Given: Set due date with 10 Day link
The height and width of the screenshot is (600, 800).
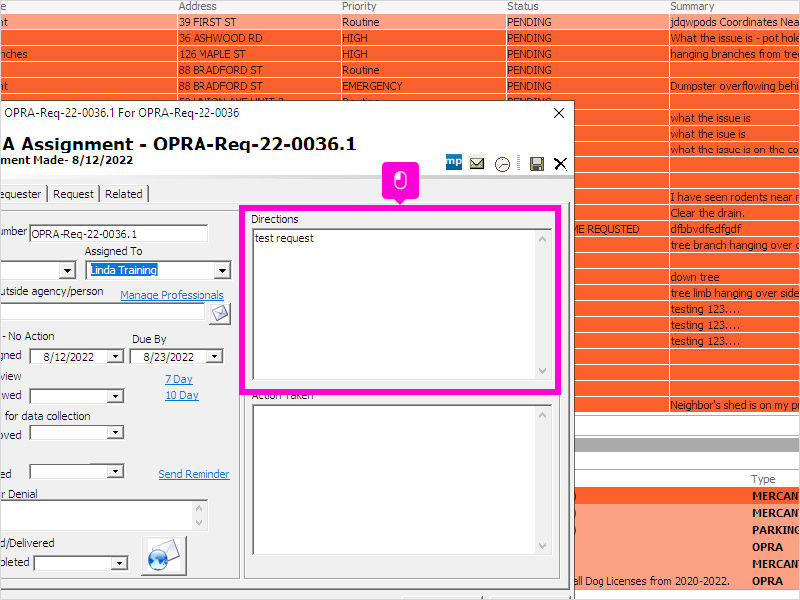Looking at the screenshot, I should (182, 395).
